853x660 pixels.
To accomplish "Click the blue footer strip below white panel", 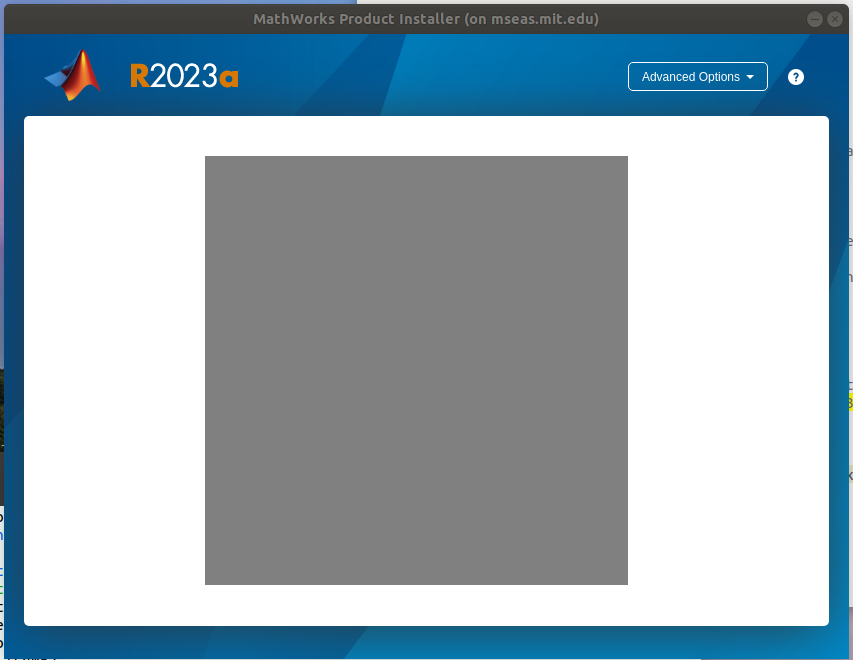I will coord(426,641).
